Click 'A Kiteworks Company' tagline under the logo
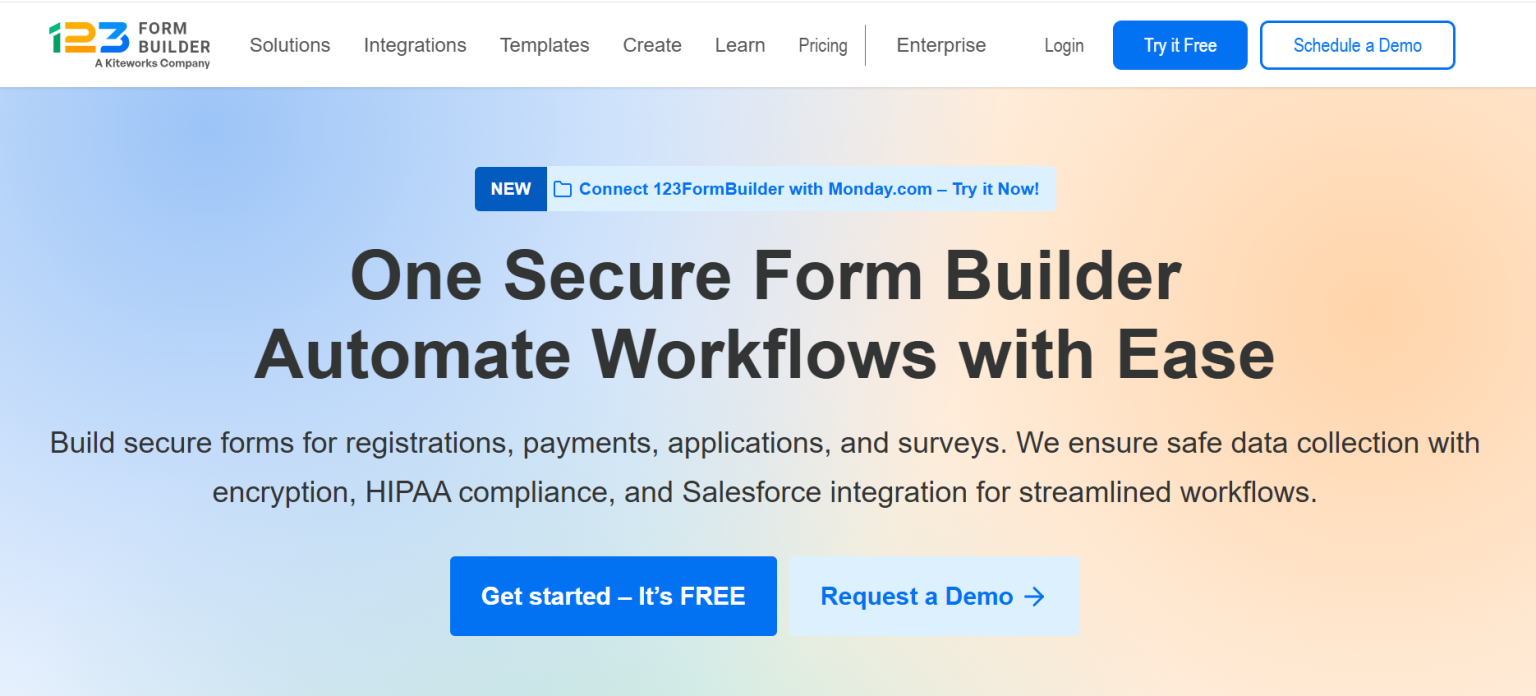Image resolution: width=1536 pixels, height=696 pixels. pos(152,63)
